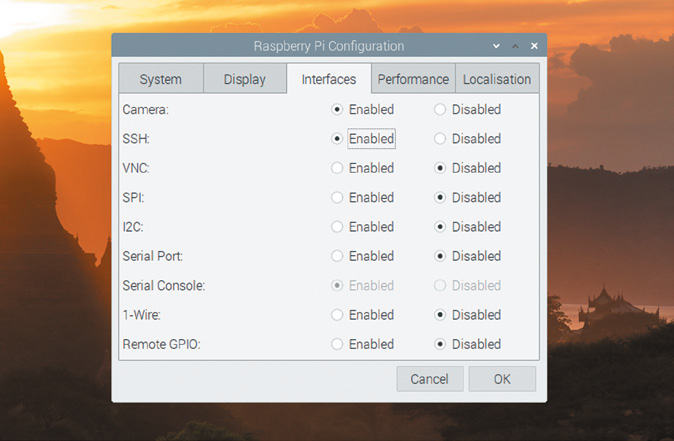Viewport: 674px width, 441px height.
Task: Close the Raspberry Pi Configuration window
Action: coord(534,46)
